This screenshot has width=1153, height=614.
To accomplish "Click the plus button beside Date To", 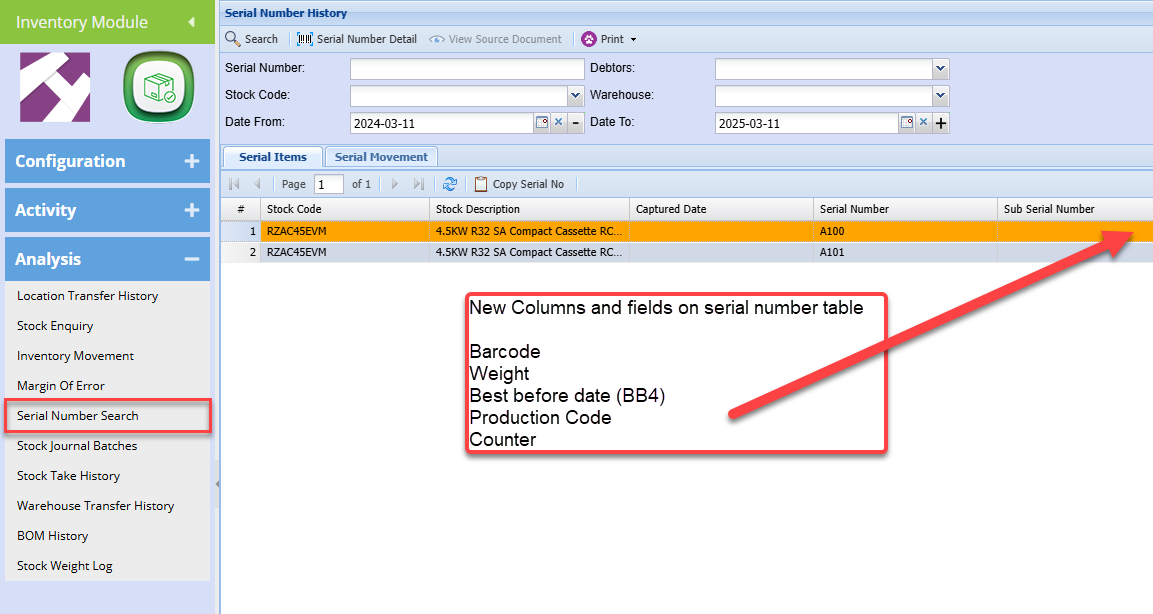I will (941, 123).
